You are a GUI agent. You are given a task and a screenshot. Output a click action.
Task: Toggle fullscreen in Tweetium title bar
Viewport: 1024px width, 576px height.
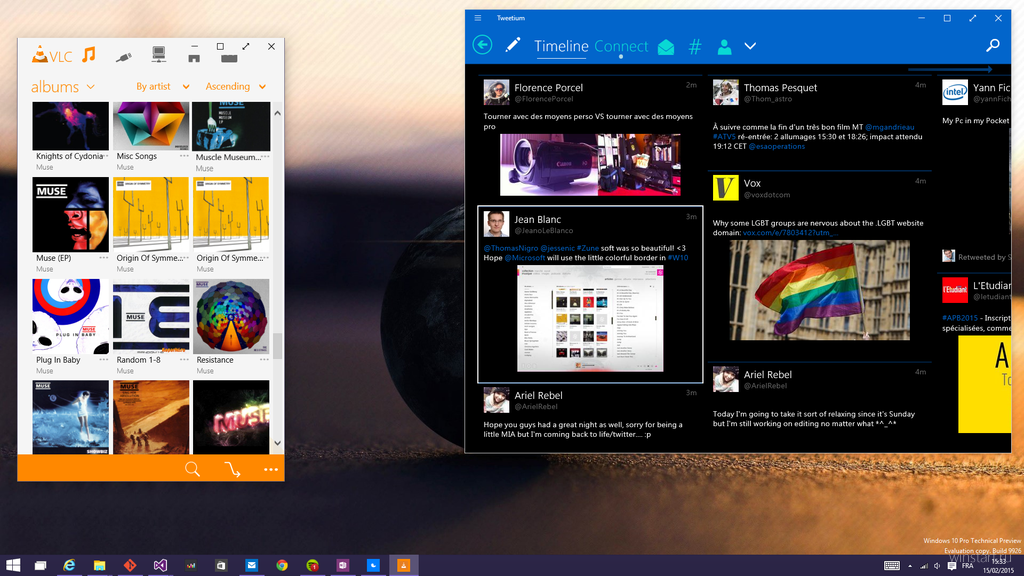972,18
